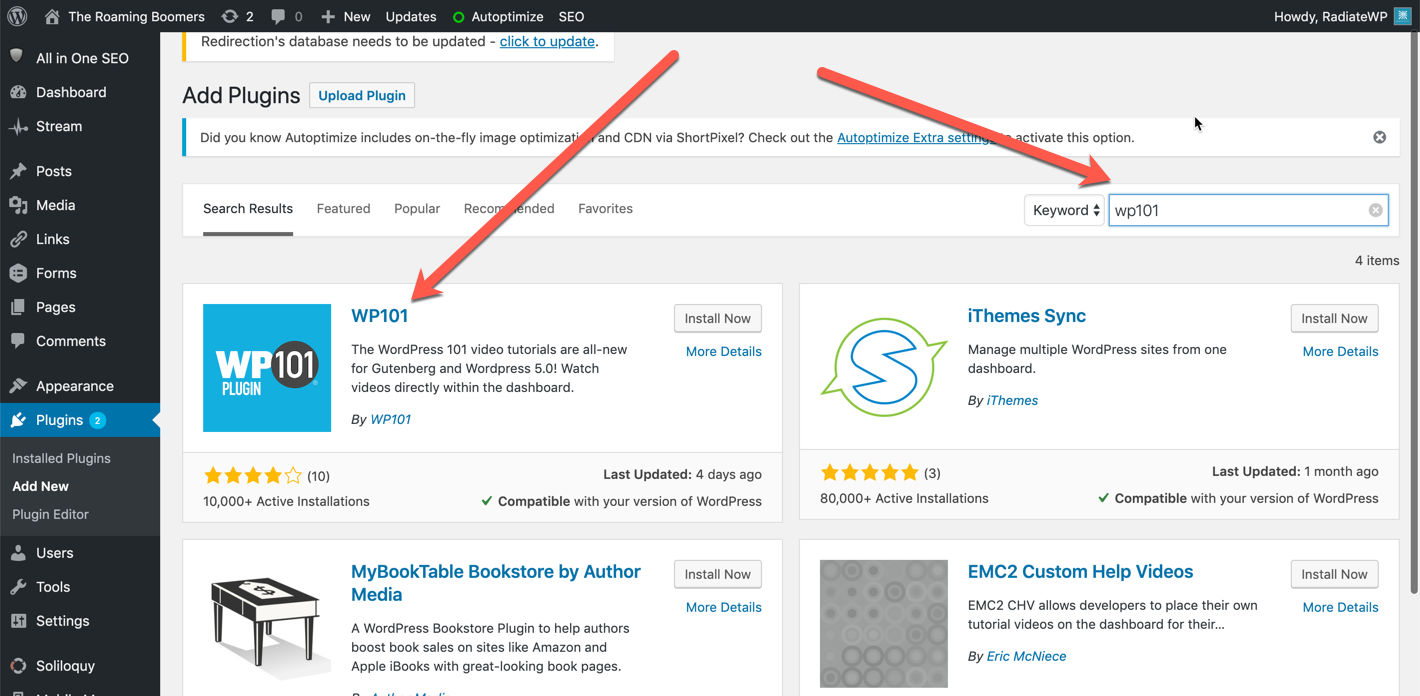The image size is (1420, 696).
Task: Dismiss the Autoptimize notice with X icon
Action: click(x=1379, y=137)
